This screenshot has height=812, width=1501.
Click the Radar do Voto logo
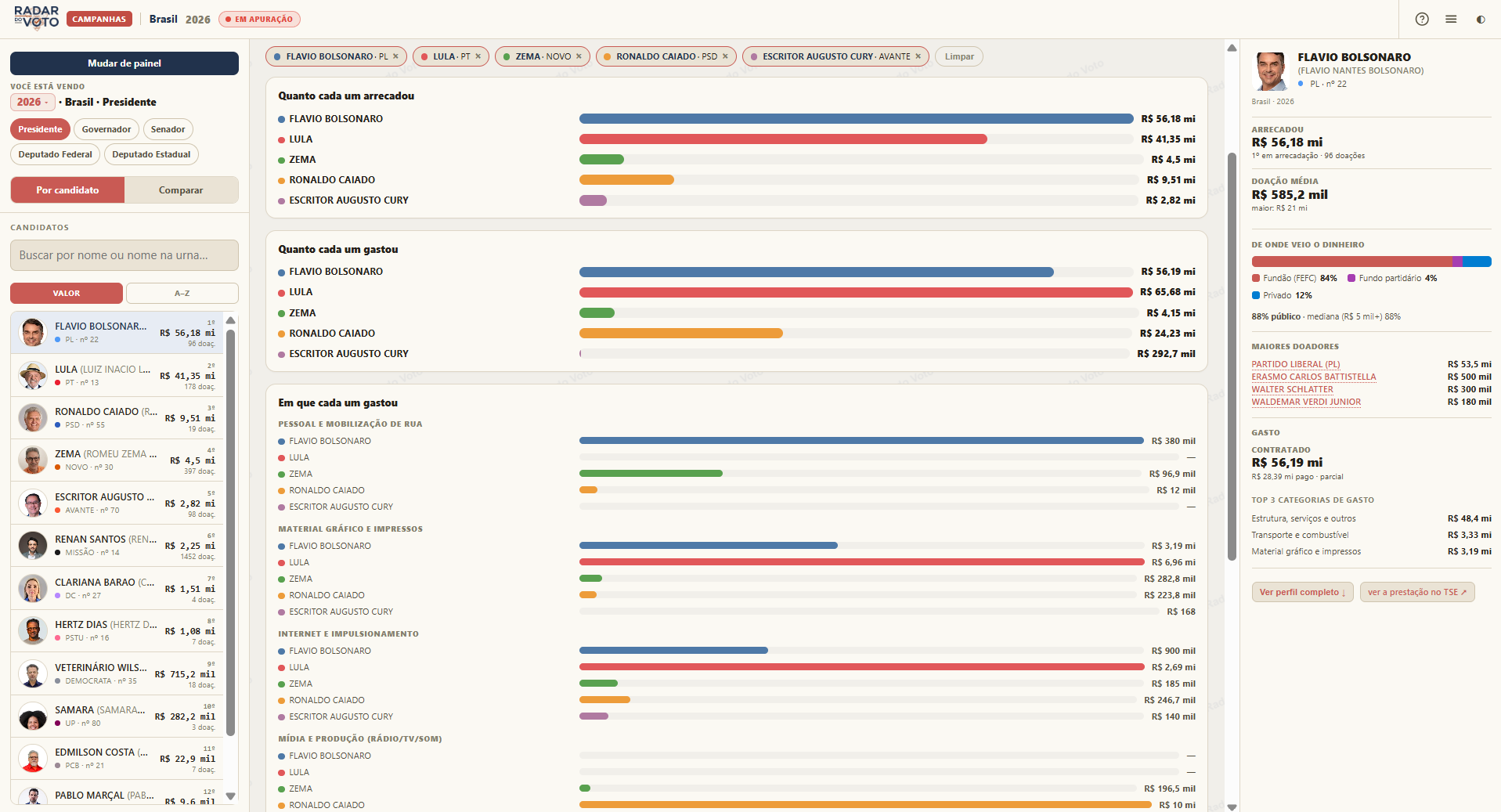[36, 17]
